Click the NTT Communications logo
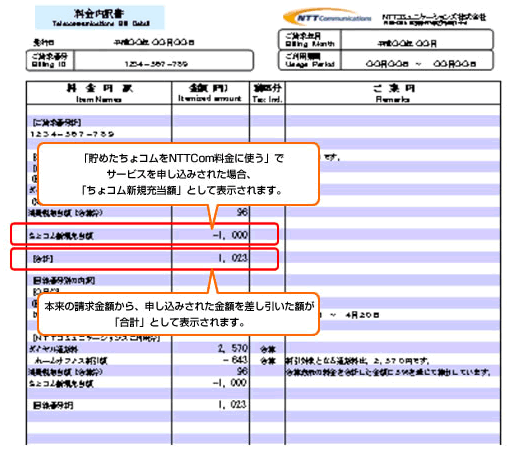Screen dimensions: 520x454 tap(327, 17)
